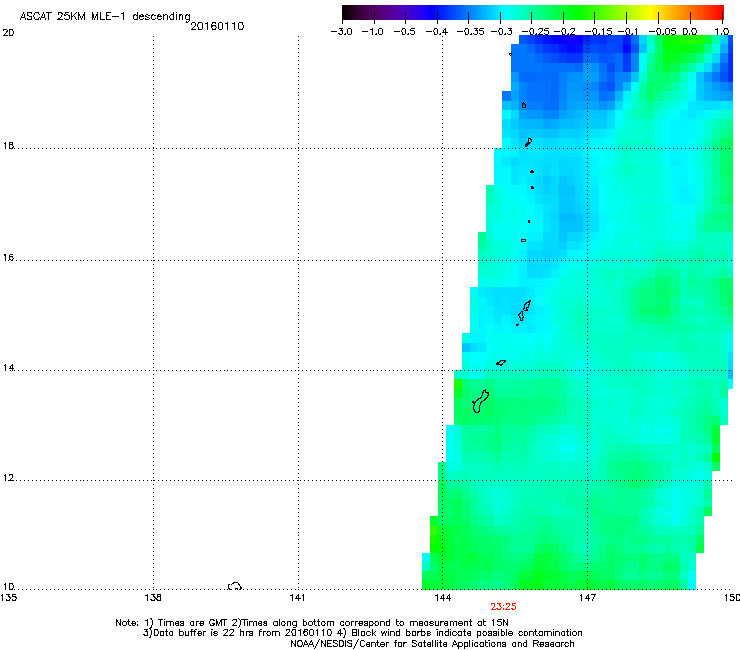
Task: Click the -0.4 color bar label
Action: [437, 32]
